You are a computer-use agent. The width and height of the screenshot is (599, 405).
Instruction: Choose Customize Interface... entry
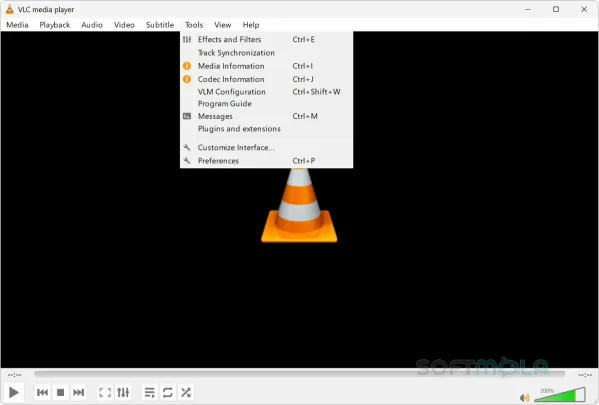[266, 147]
